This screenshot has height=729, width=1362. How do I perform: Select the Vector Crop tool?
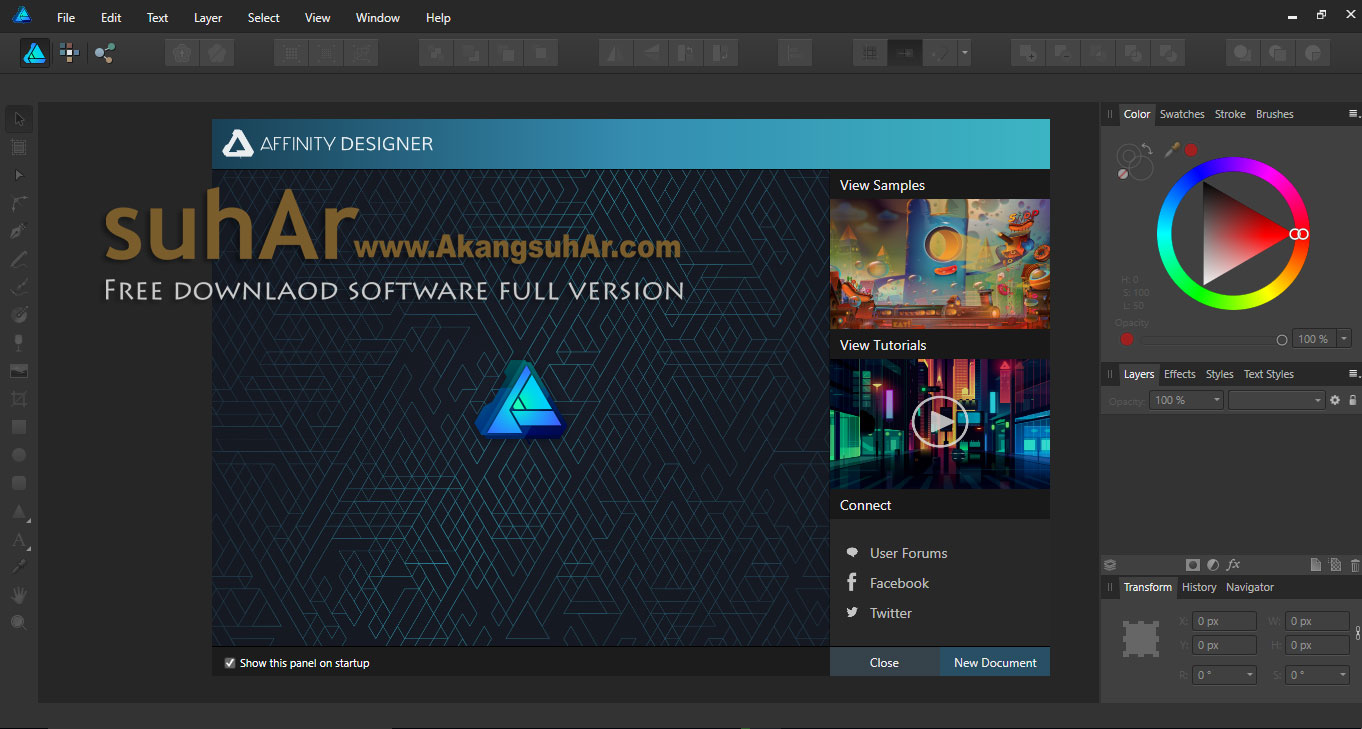(19, 399)
